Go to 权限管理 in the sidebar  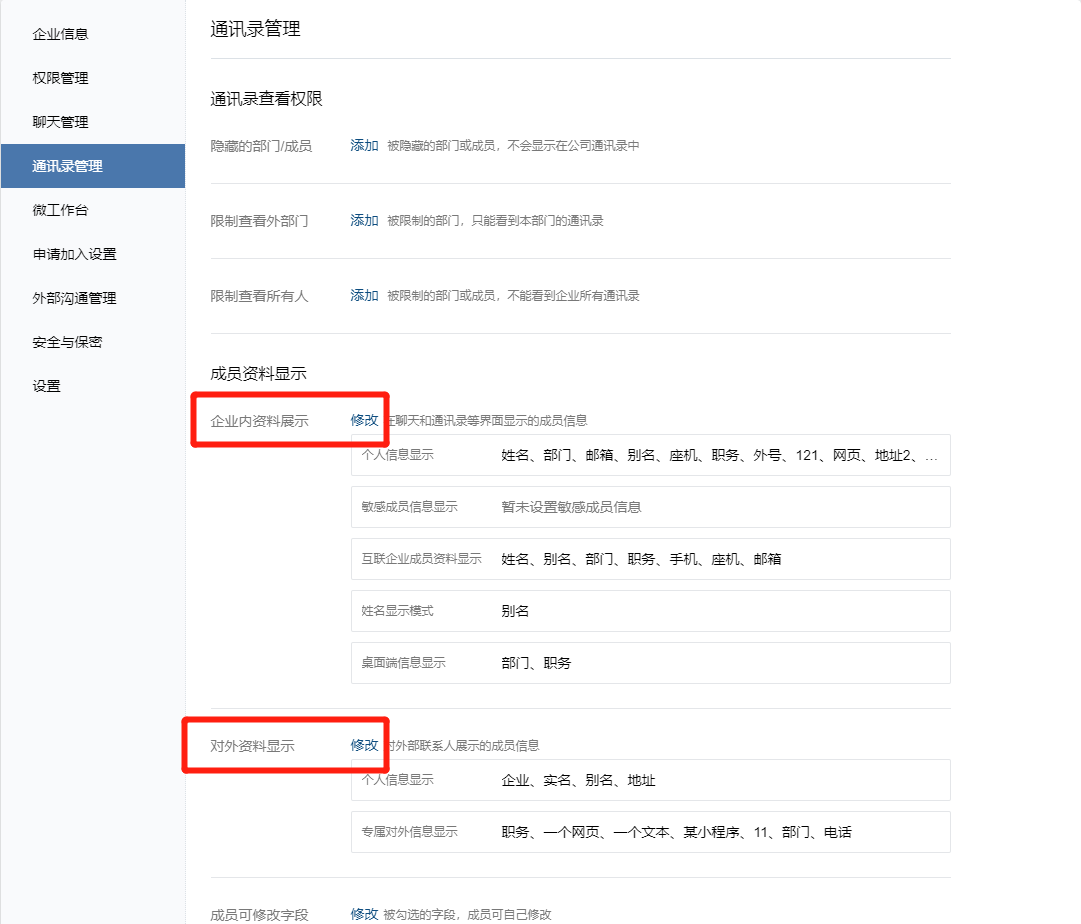pyautogui.click(x=60, y=78)
